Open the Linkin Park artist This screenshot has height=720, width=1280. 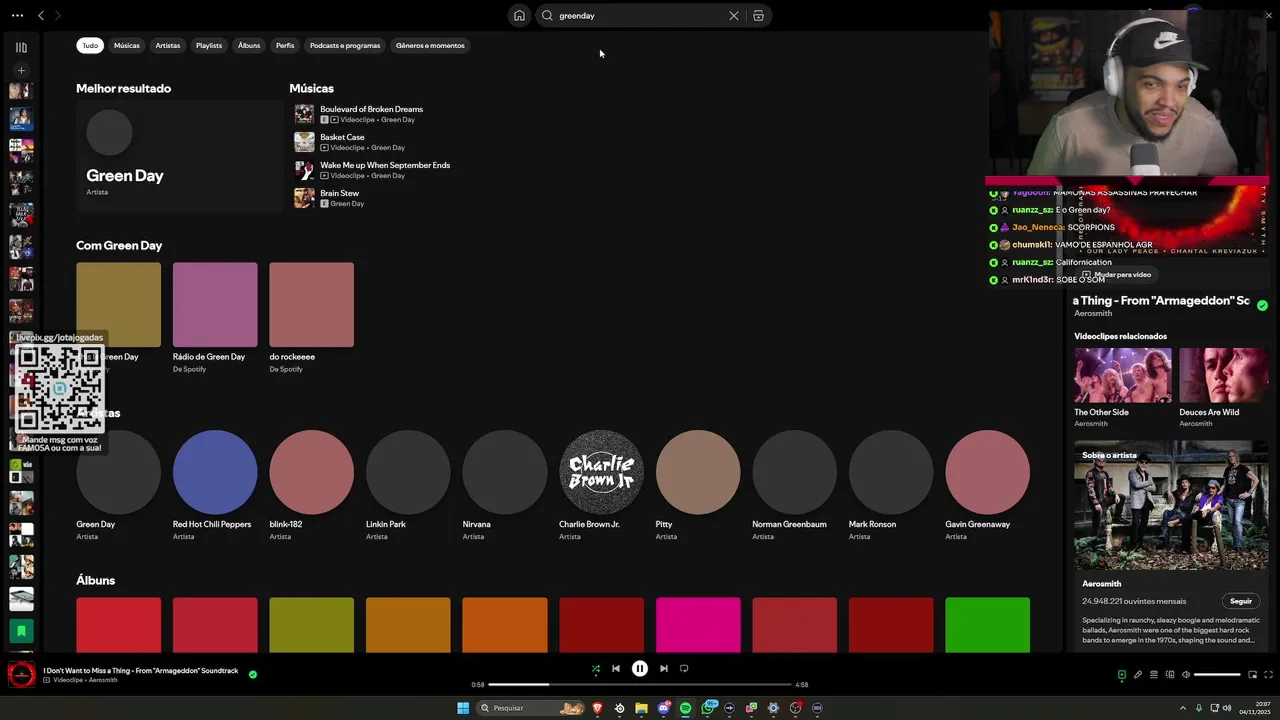point(408,485)
